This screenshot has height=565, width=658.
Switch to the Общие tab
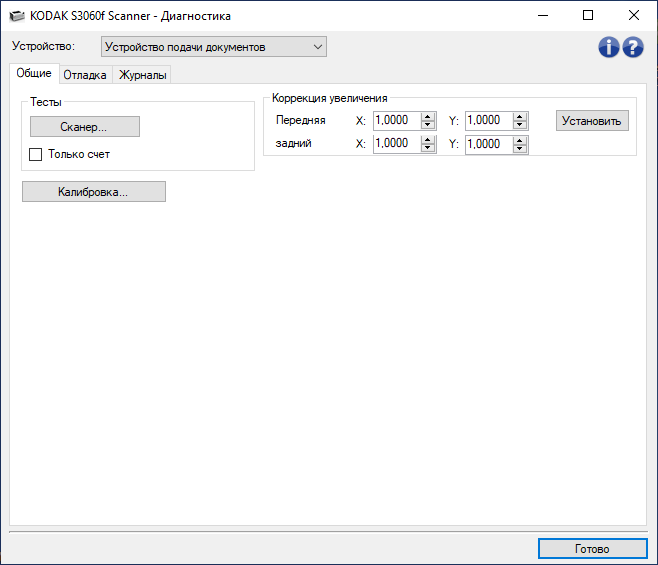(34, 73)
